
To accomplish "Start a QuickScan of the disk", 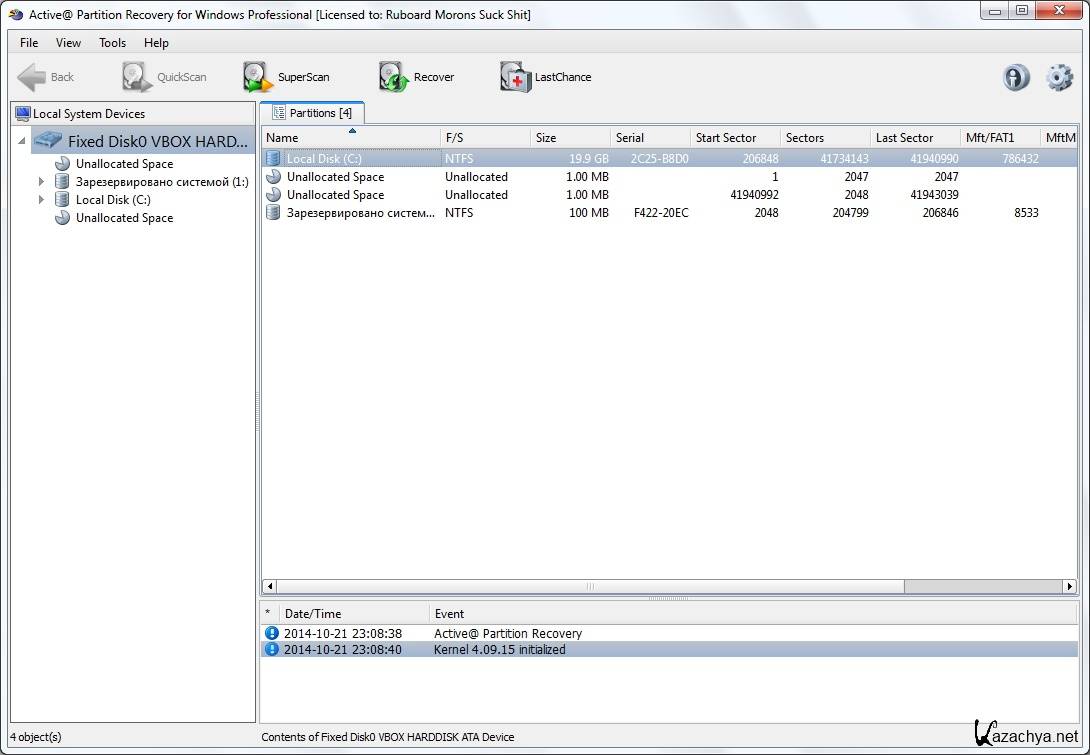I will tap(164, 77).
